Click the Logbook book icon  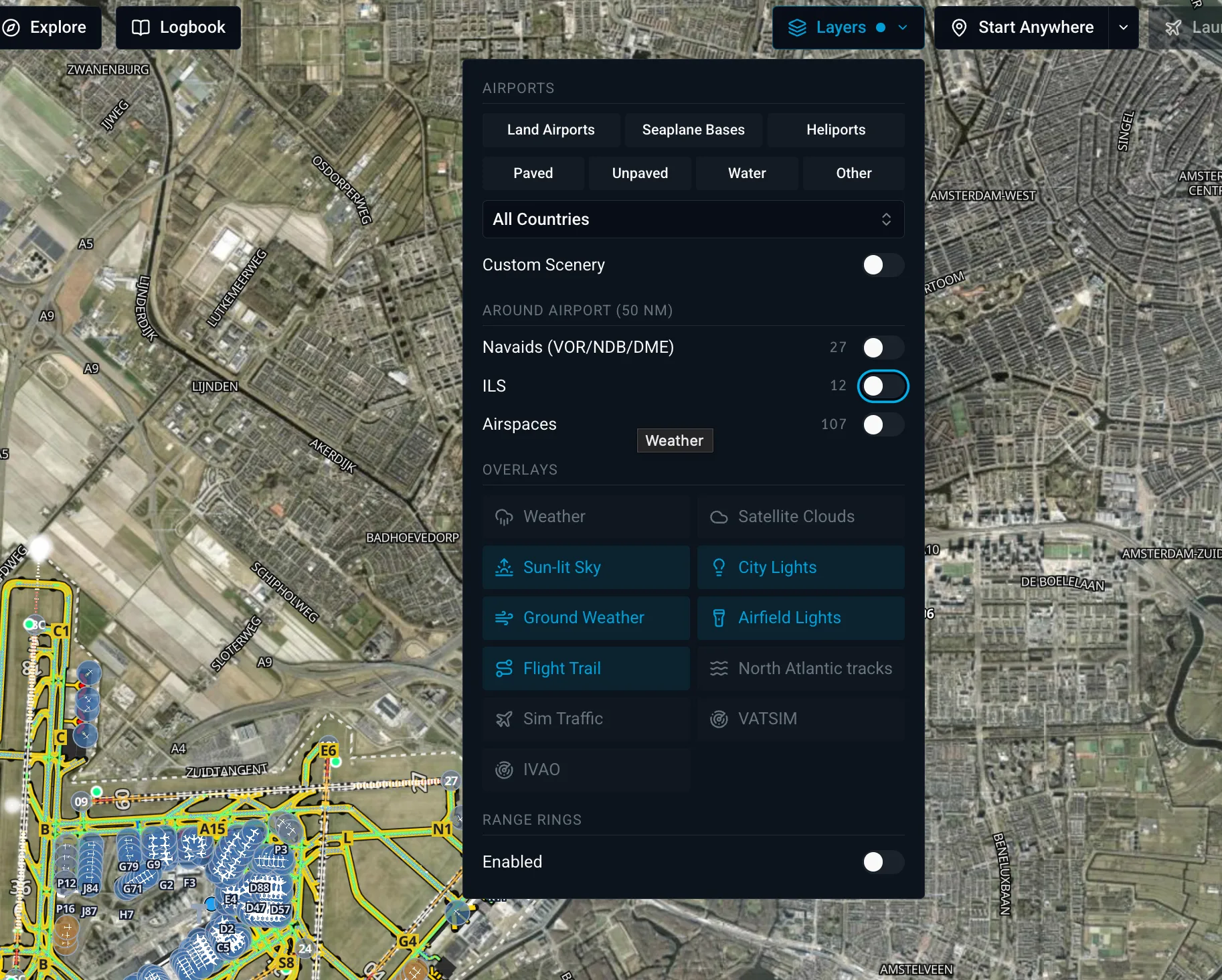coord(141,27)
